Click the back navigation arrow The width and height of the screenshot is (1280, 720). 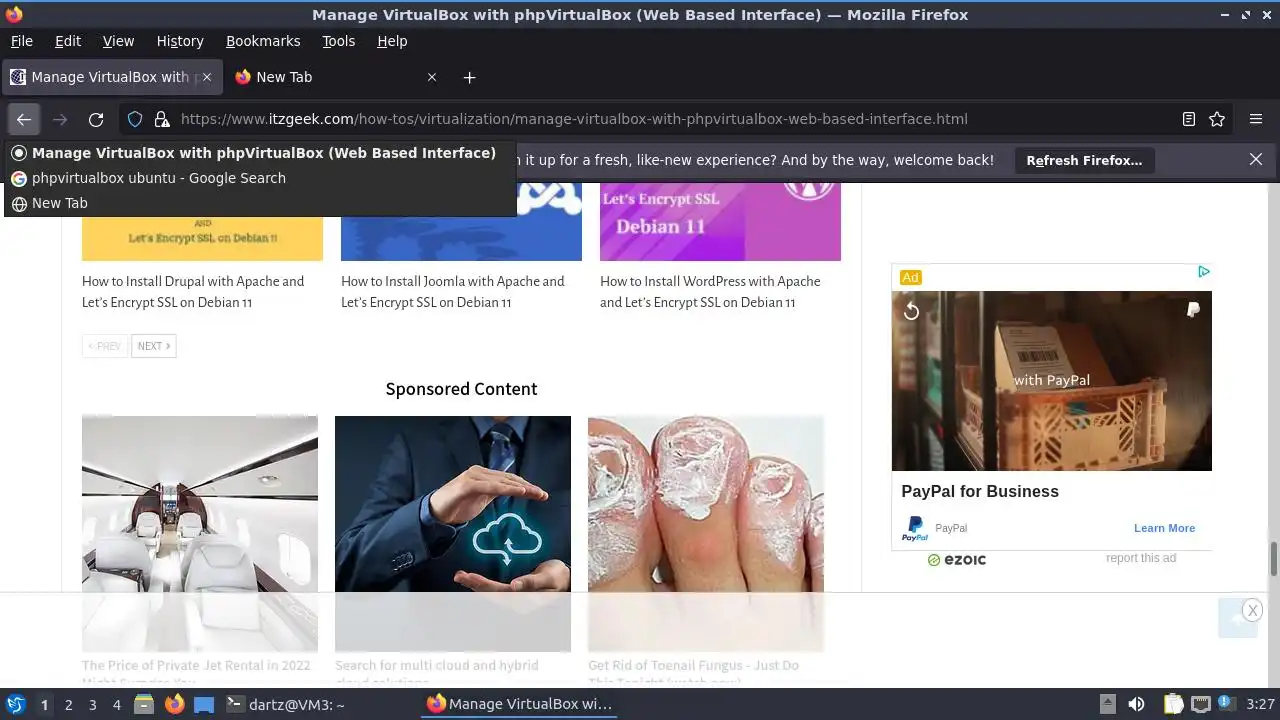(24, 119)
